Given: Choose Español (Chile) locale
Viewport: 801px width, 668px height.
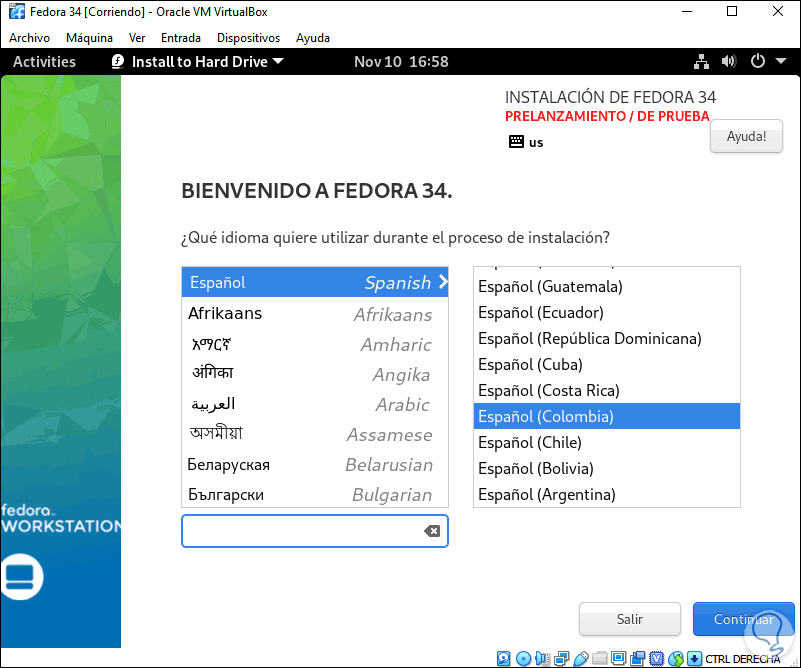Looking at the screenshot, I should point(606,442).
